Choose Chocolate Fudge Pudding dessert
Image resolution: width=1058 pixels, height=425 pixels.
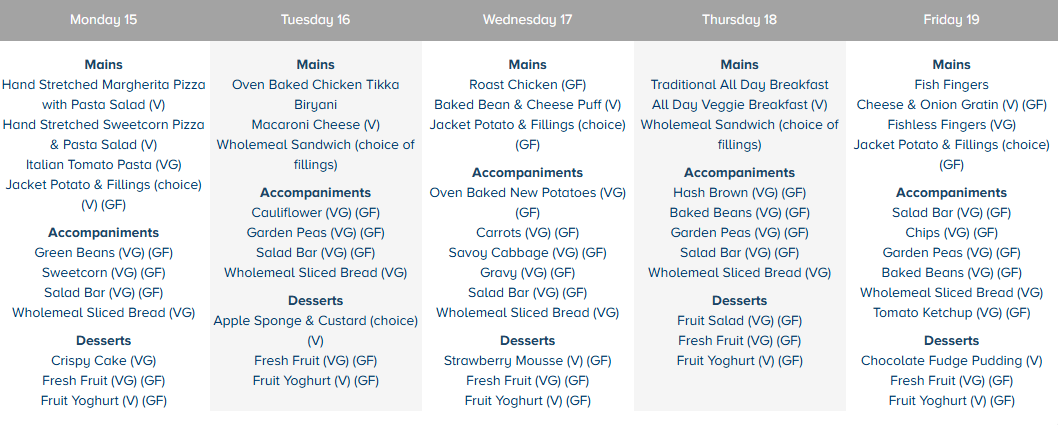click(951, 361)
